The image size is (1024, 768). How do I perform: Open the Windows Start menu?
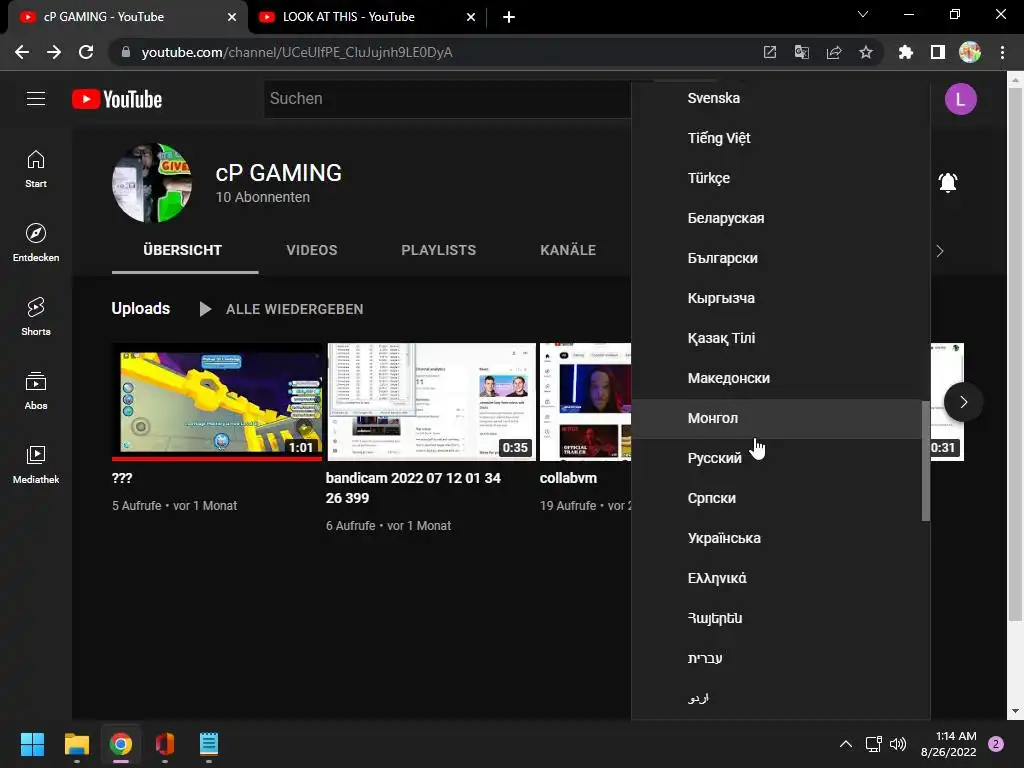click(32, 744)
